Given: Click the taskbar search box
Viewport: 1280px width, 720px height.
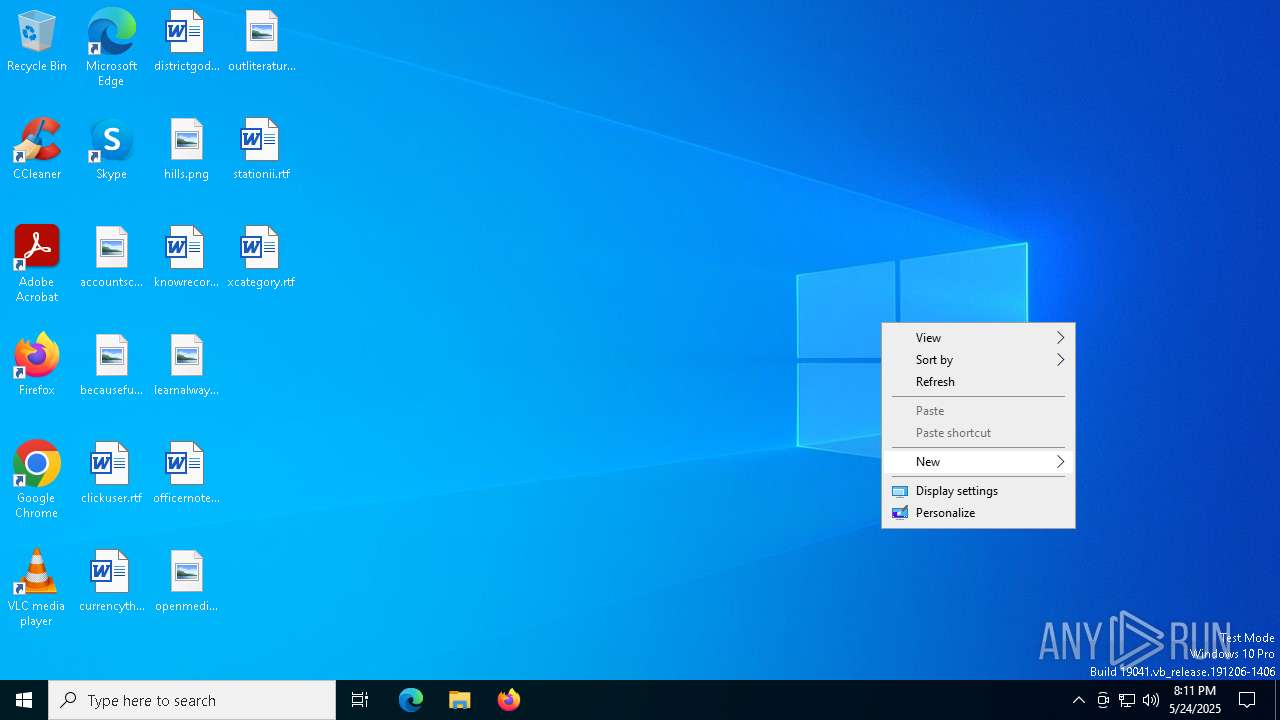Looking at the screenshot, I should tap(192, 700).
